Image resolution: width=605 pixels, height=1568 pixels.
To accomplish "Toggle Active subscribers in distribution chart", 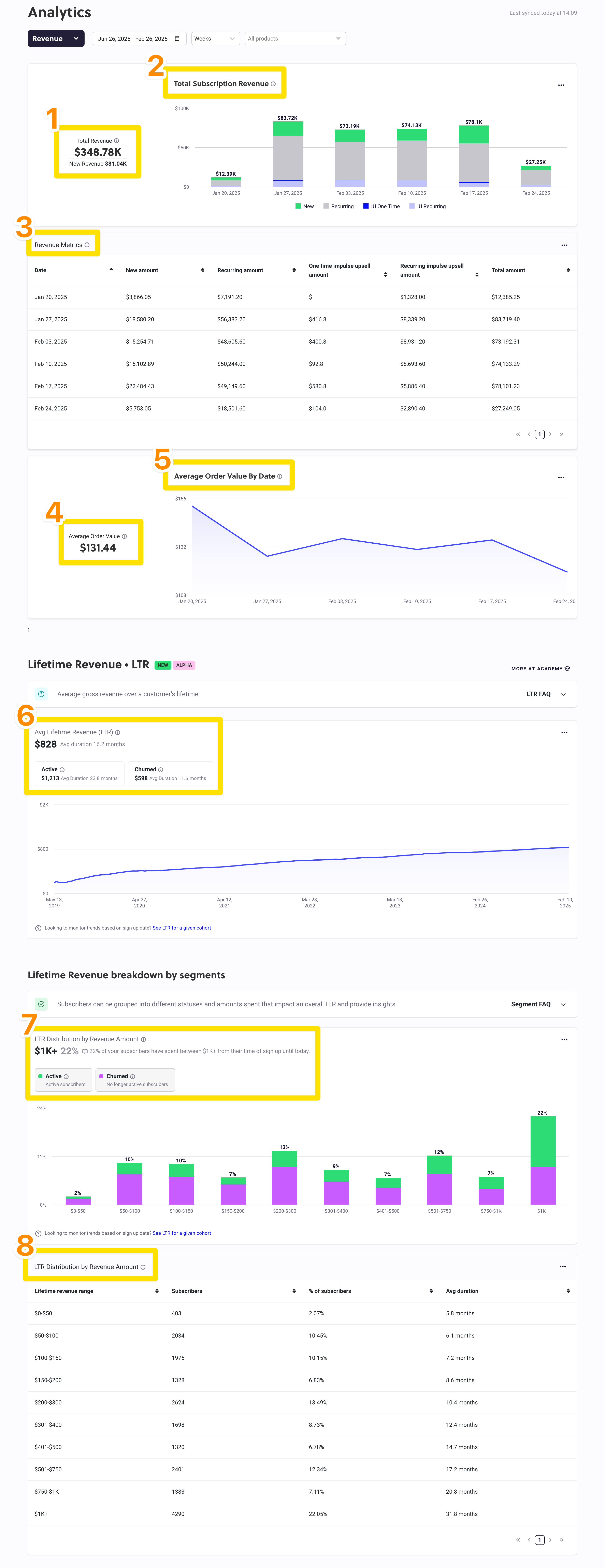I will [63, 1080].
